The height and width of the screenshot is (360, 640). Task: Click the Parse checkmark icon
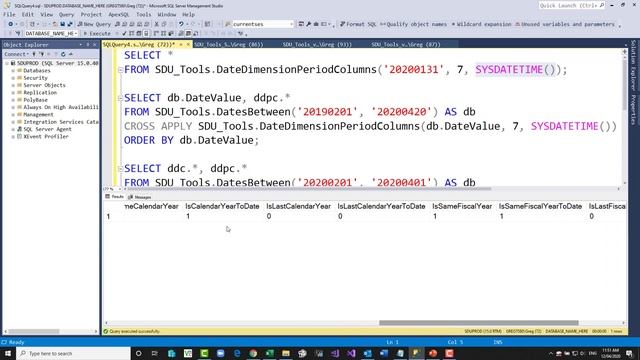click(x=124, y=33)
